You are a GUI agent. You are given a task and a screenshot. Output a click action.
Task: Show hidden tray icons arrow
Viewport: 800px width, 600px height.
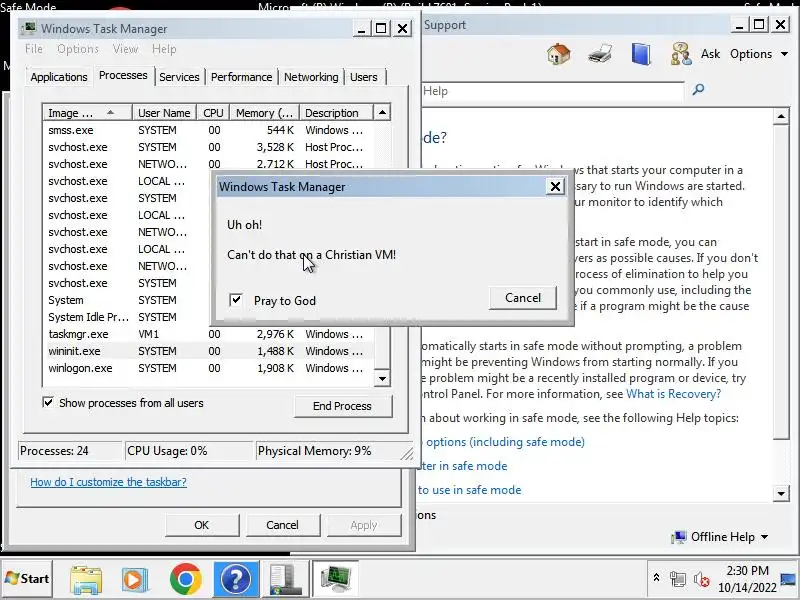[x=656, y=578]
